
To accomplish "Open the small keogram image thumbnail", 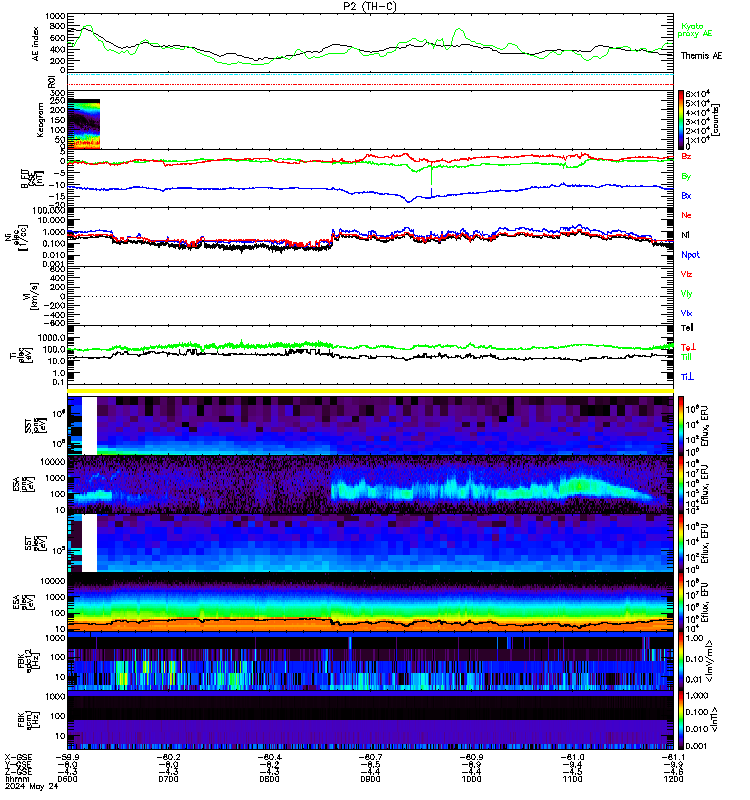I will tap(84, 124).
